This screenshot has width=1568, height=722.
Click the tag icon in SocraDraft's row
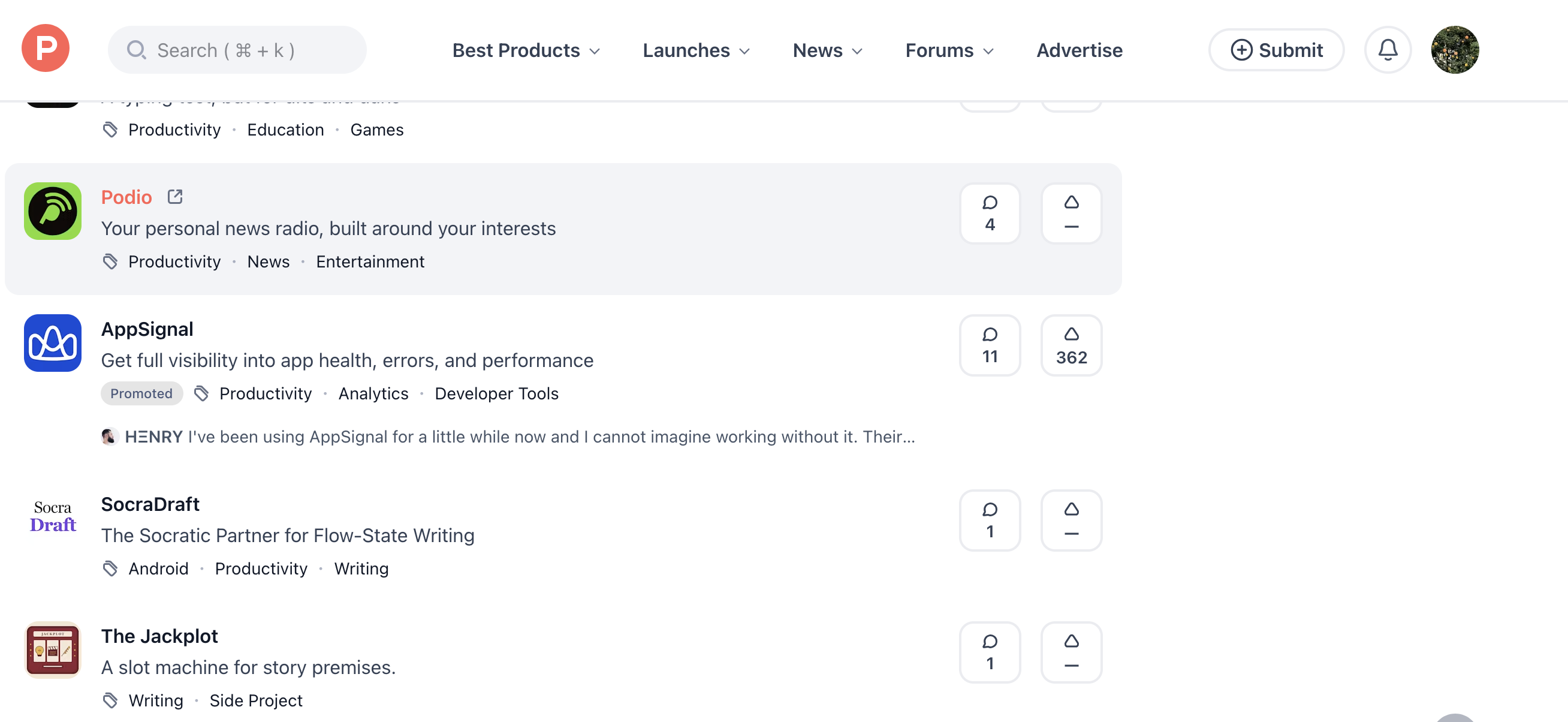[x=110, y=568]
